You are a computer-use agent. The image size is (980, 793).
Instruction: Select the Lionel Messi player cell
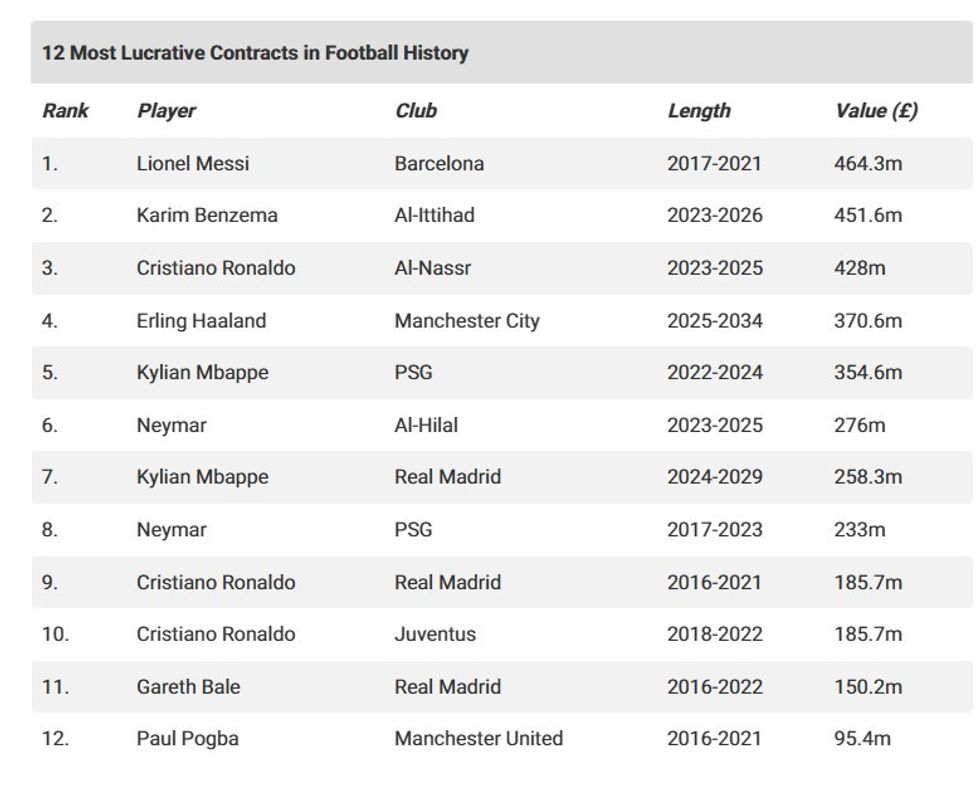pos(193,163)
